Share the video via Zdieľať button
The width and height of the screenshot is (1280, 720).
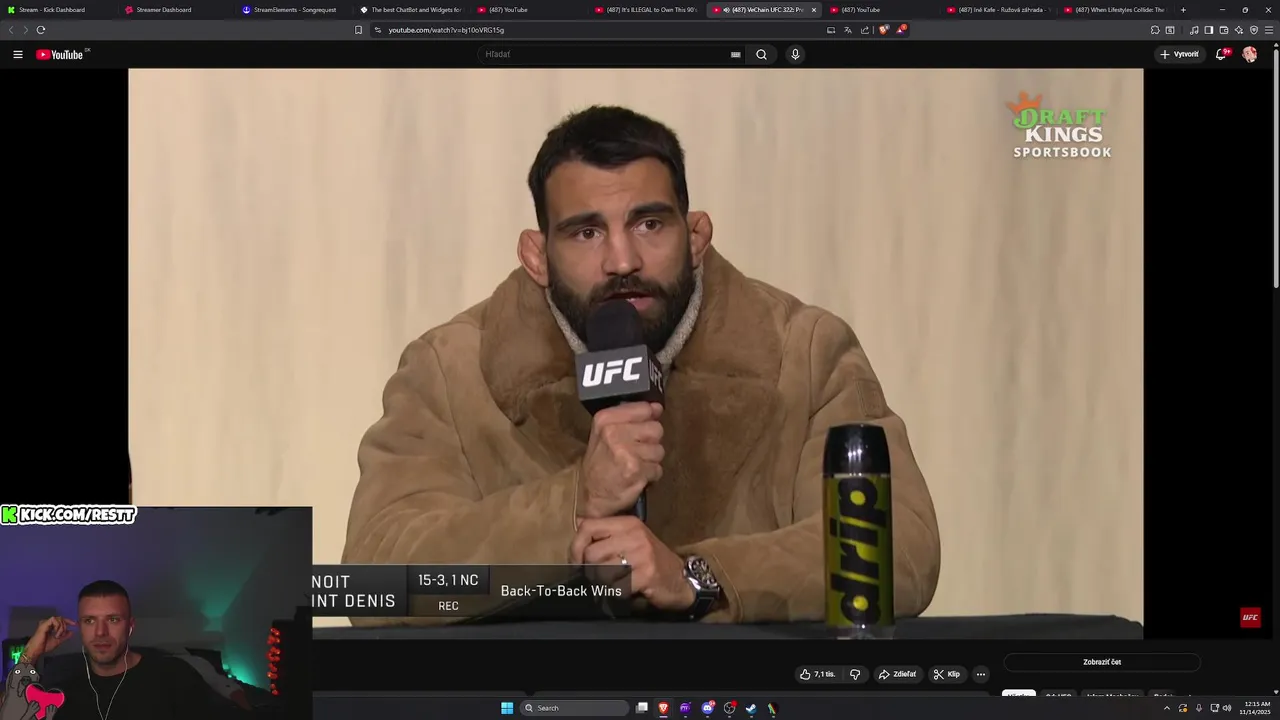click(x=897, y=674)
